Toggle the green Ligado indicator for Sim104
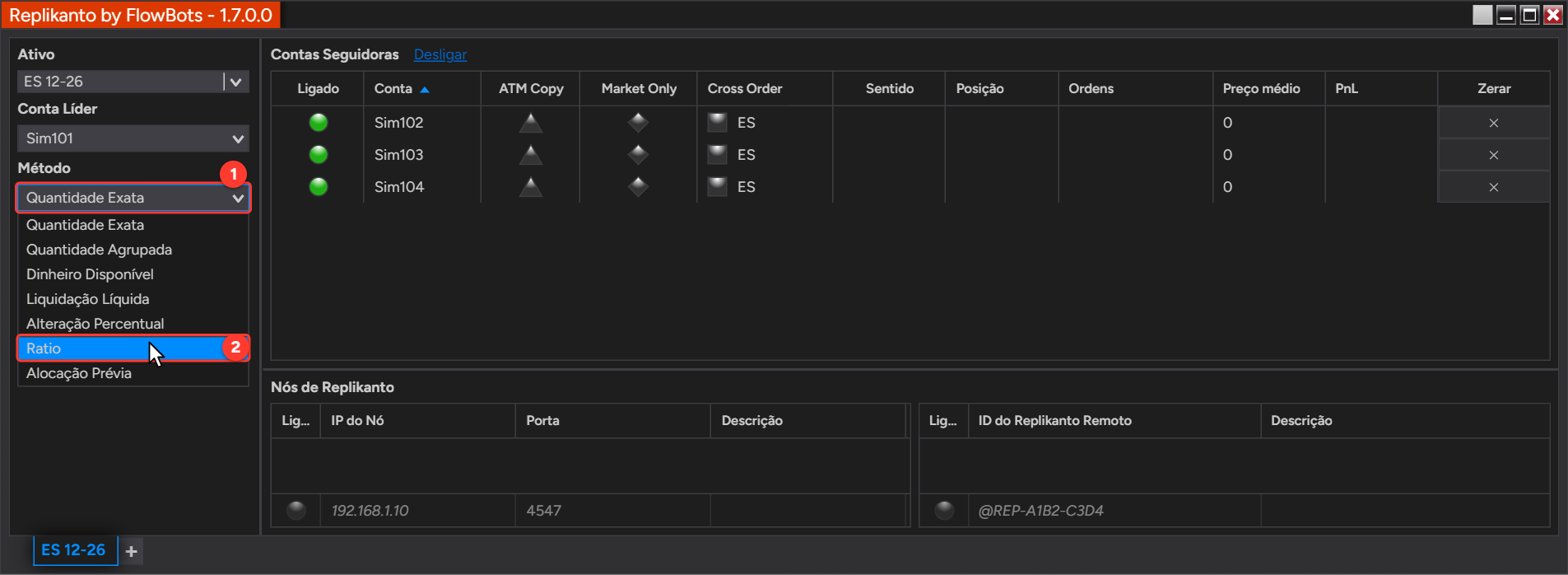The width and height of the screenshot is (1568, 575). click(319, 187)
